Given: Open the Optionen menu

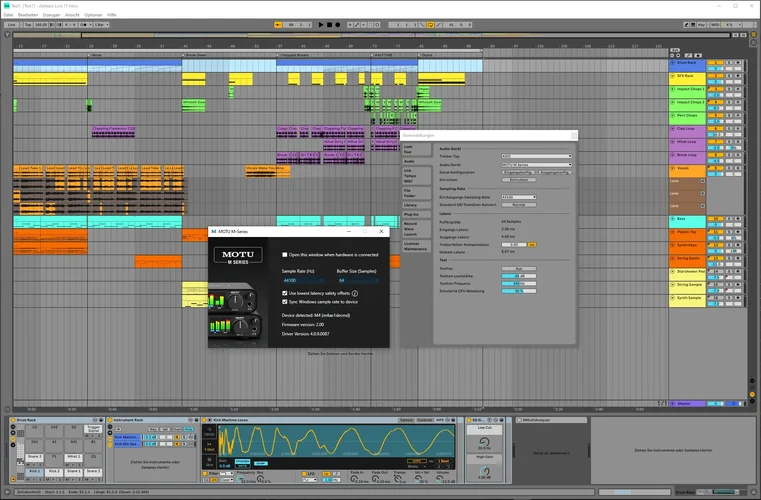Looking at the screenshot, I should pos(93,15).
